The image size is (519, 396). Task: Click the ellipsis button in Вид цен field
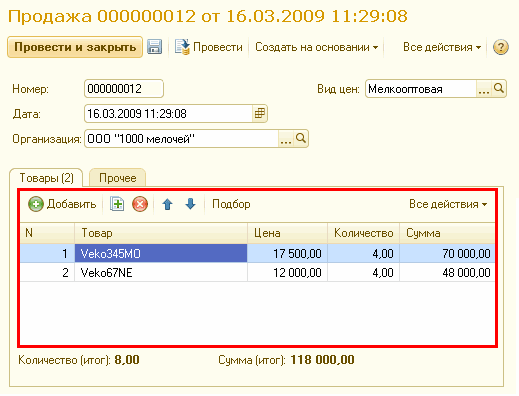tap(484, 89)
